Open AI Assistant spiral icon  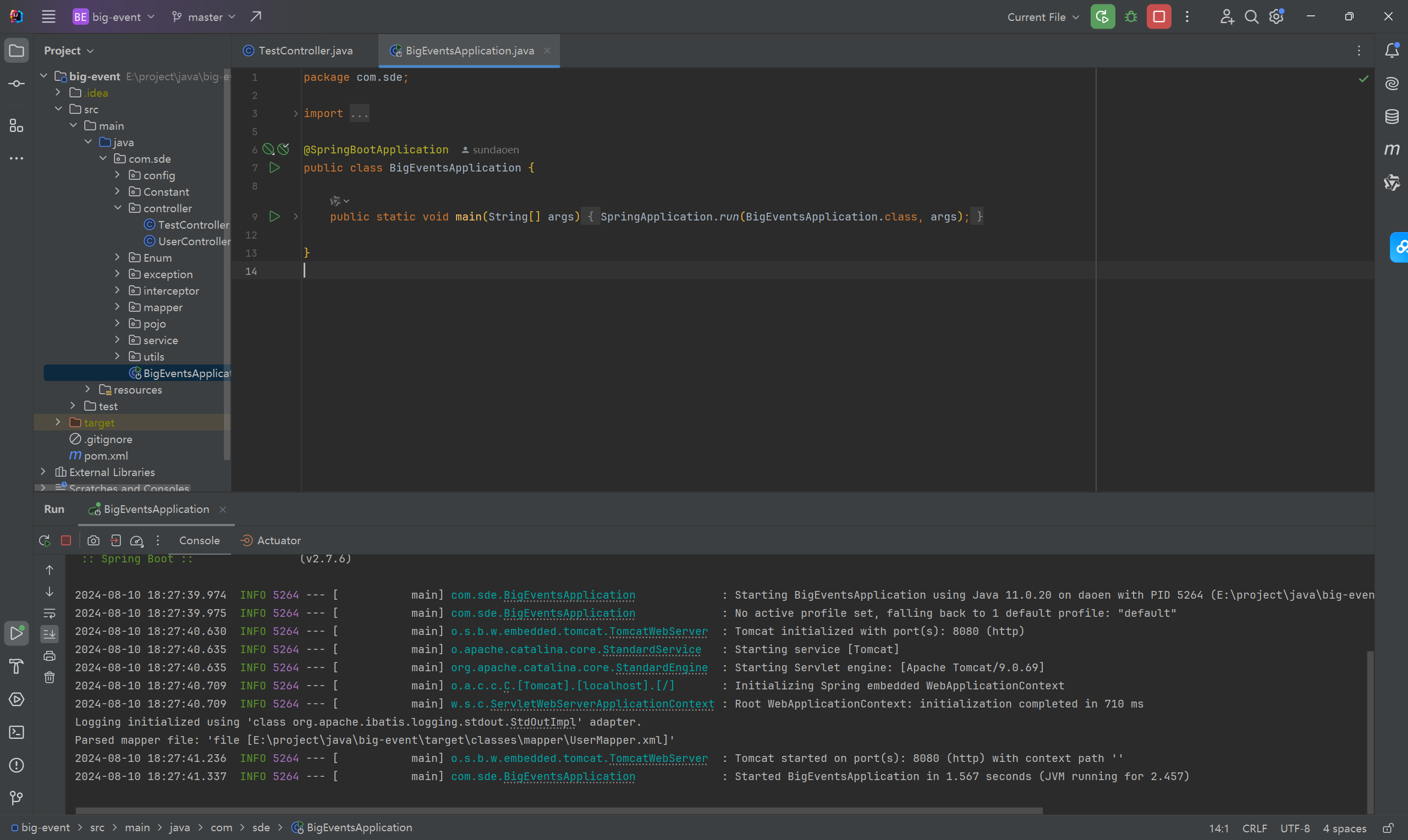(1392, 84)
